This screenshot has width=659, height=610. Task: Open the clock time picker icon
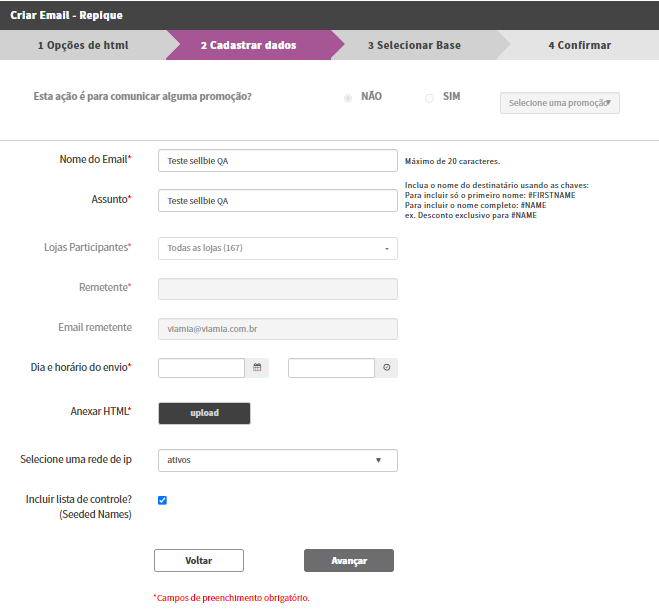coord(387,368)
